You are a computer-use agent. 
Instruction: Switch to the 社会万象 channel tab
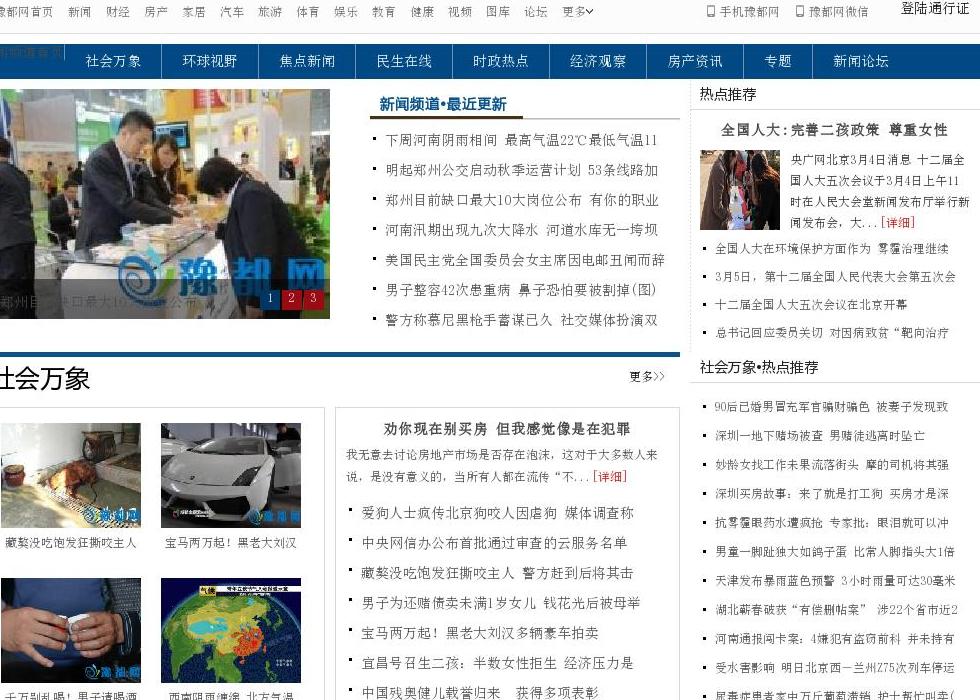113,61
